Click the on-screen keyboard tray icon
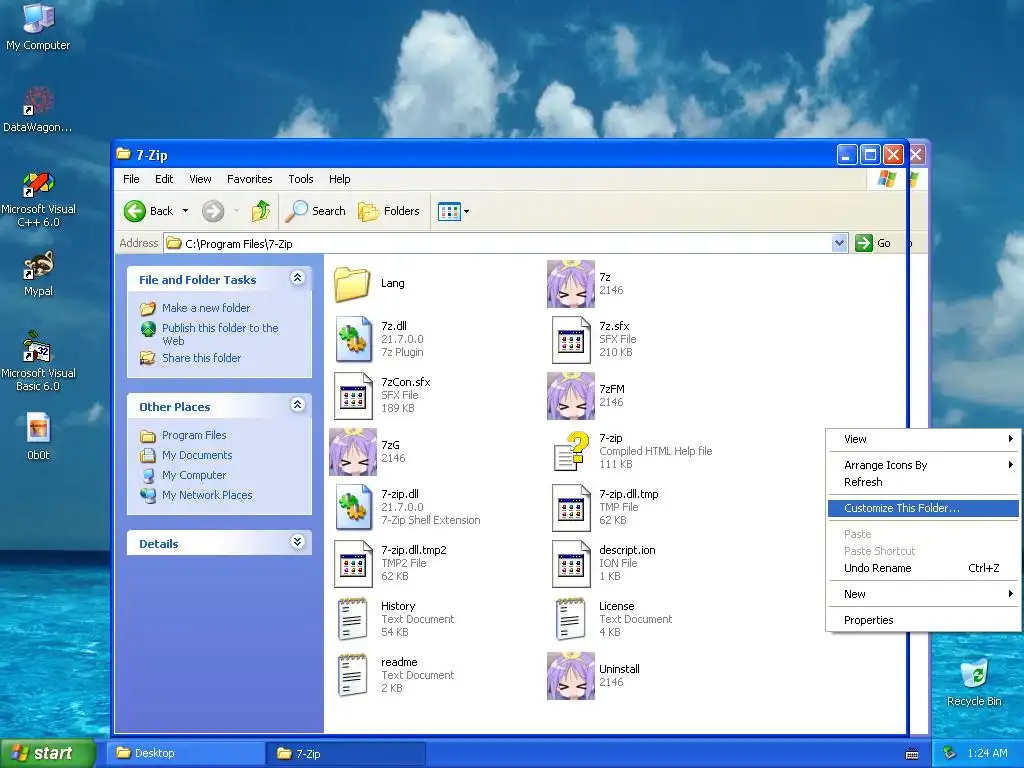Screen dimensions: 1024x768 click(x=912, y=754)
